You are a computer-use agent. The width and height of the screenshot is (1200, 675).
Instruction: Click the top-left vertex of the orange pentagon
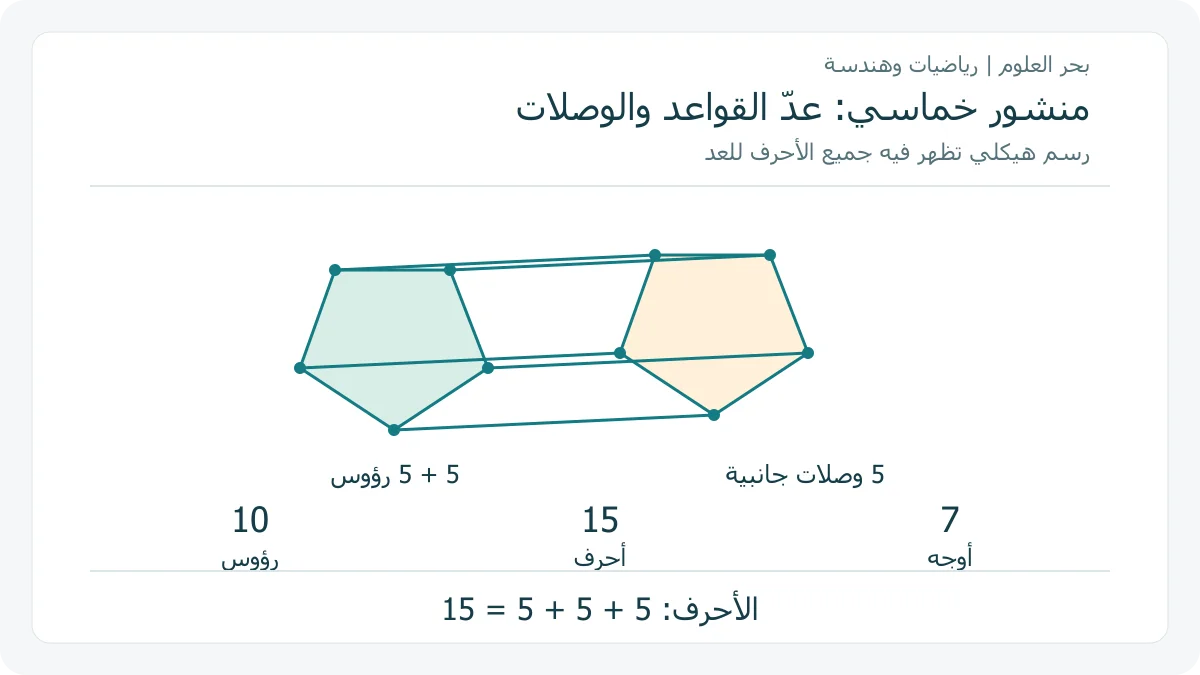655,255
